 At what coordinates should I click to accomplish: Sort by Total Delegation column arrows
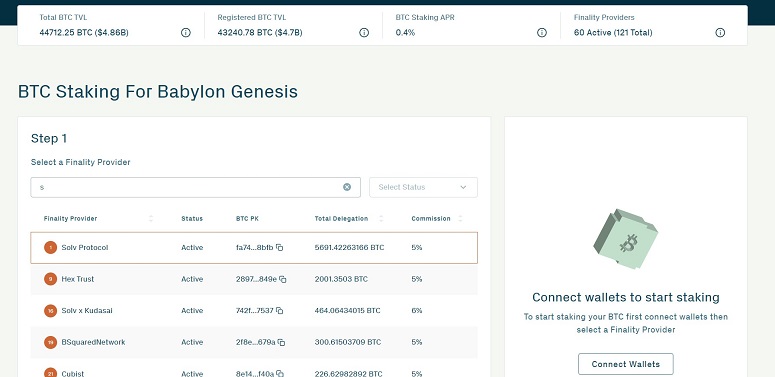[x=381, y=218]
